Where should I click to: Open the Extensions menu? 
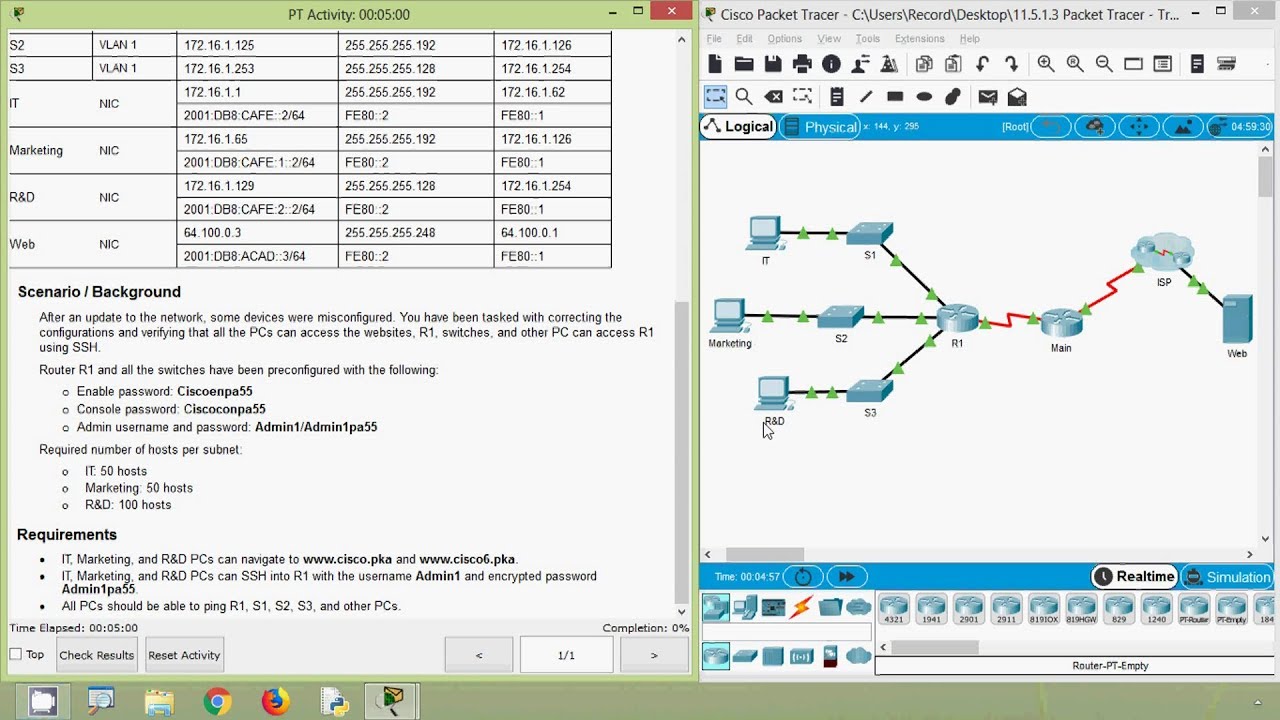[919, 39]
